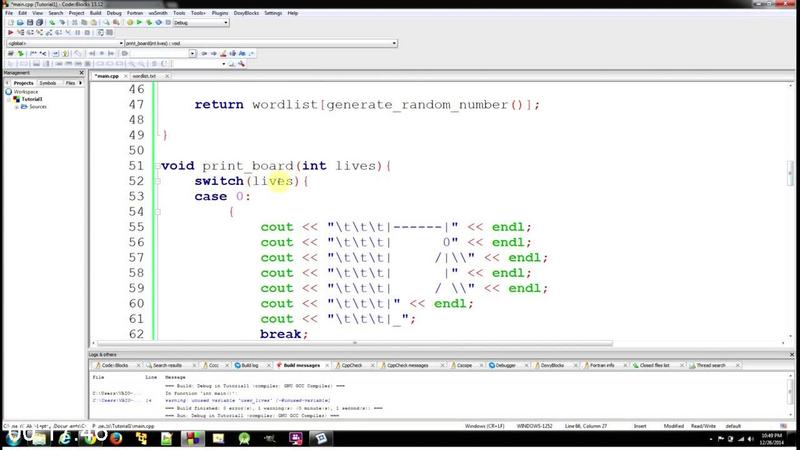Open the Settings menu
This screenshot has height=450, width=800.
(x=273, y=13)
